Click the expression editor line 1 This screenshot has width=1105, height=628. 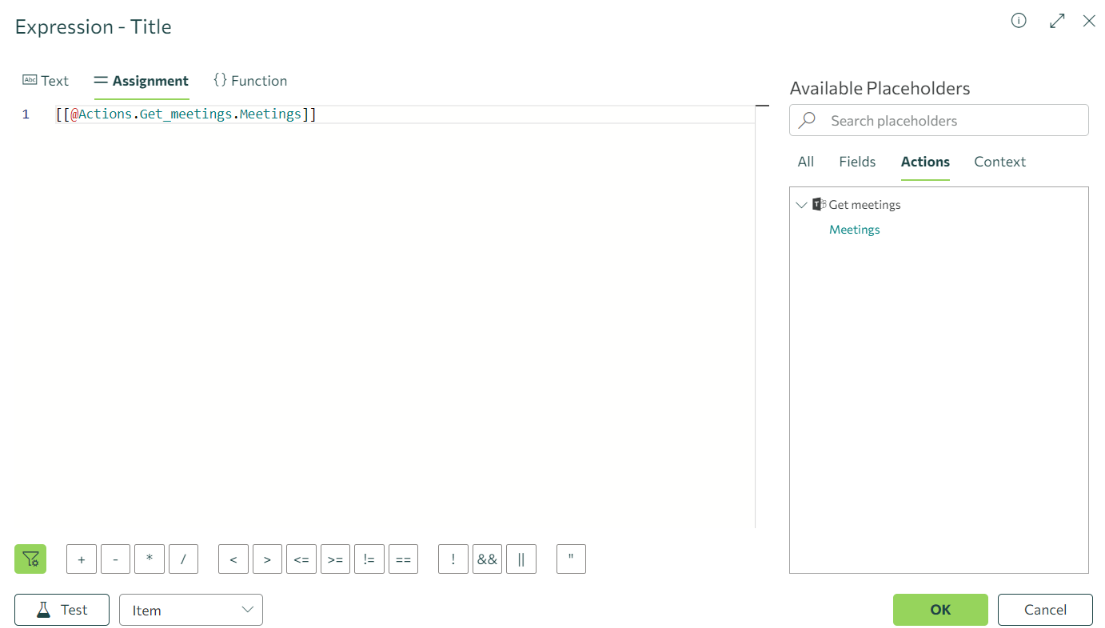click(405, 114)
